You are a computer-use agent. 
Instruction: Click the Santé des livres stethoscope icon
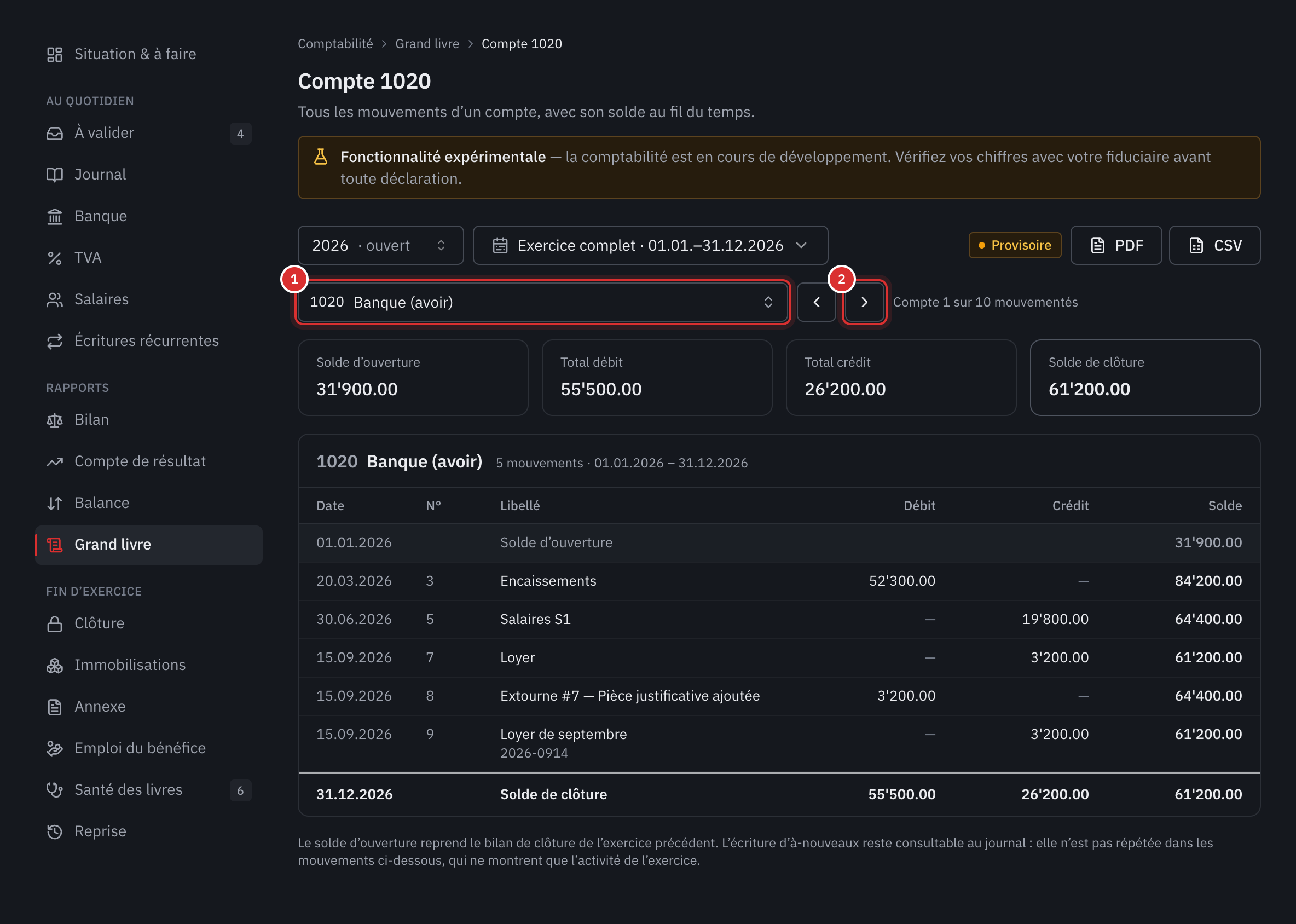[55, 790]
